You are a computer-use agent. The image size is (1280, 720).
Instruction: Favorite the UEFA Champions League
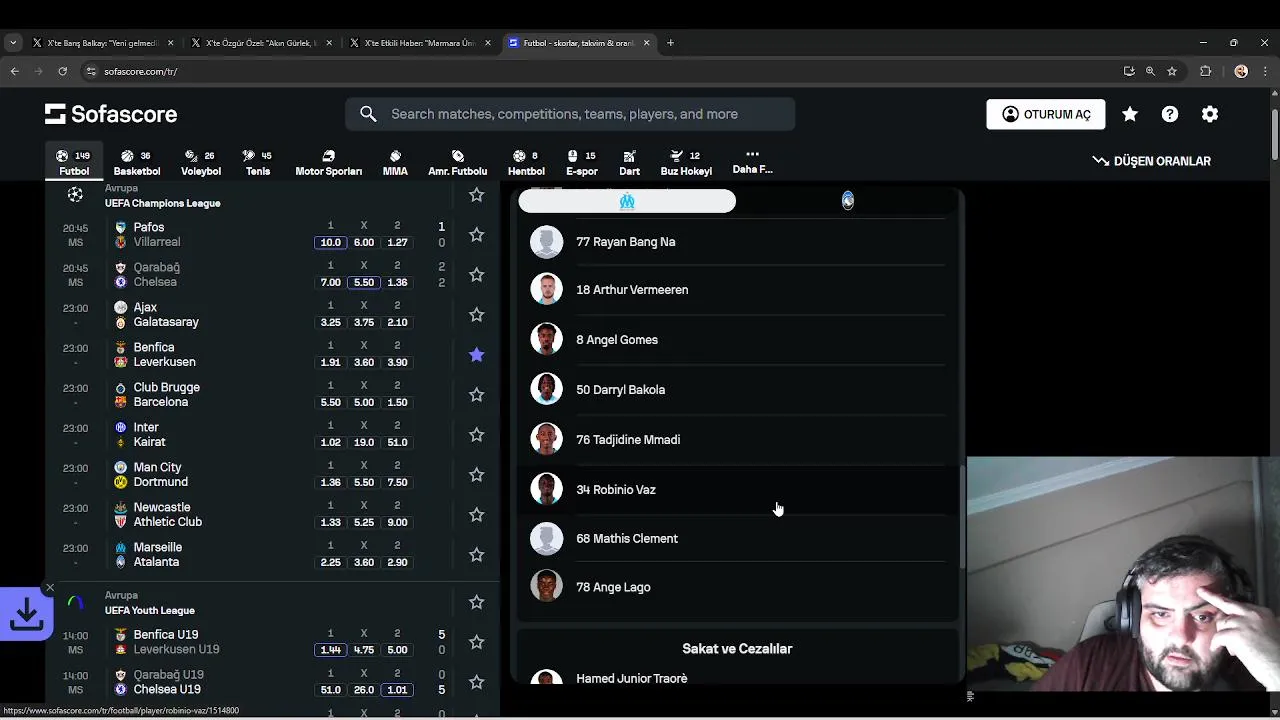[x=477, y=195]
